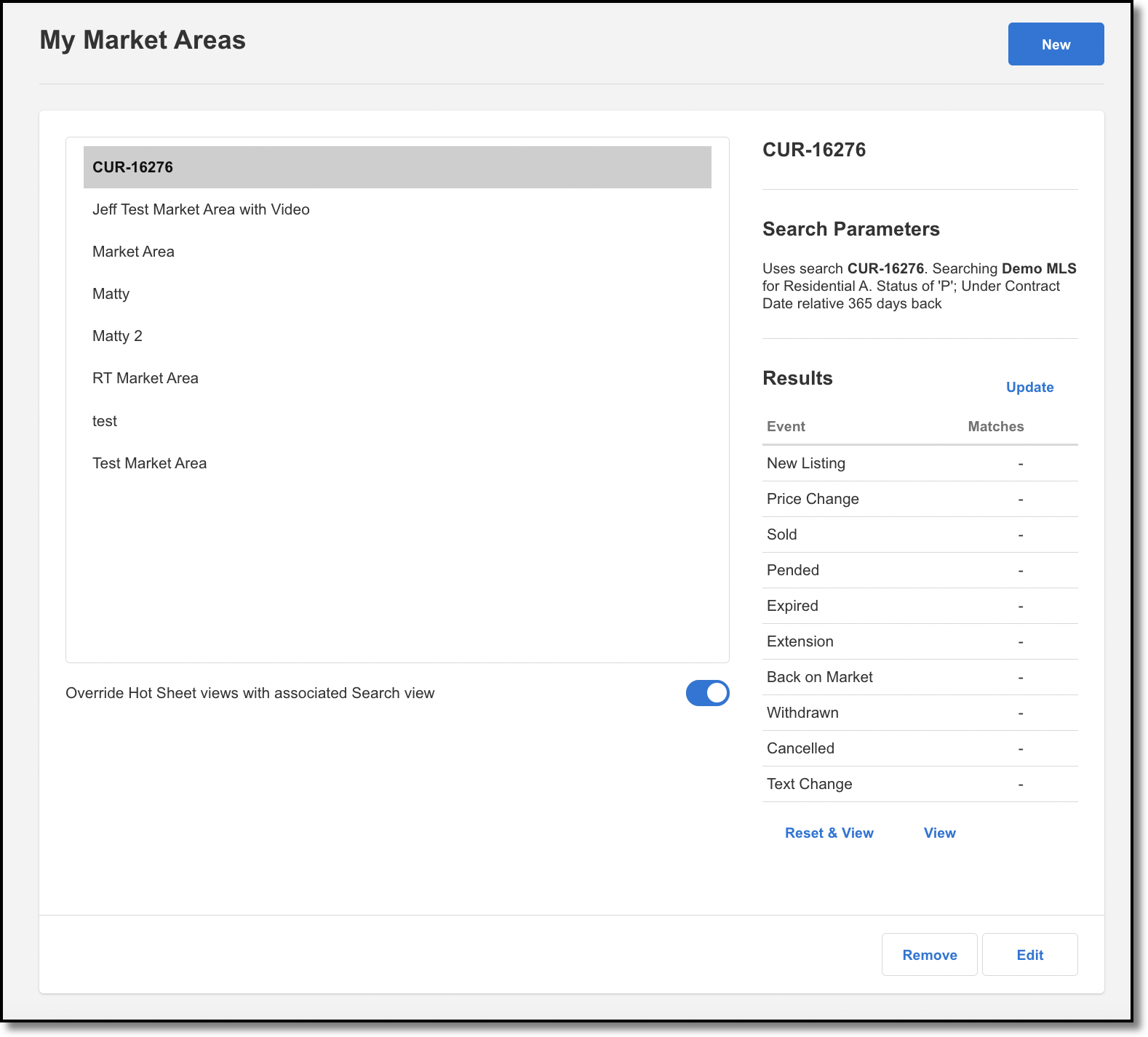Select the lowercase test market area
1148x1037 pixels.
coord(397,421)
